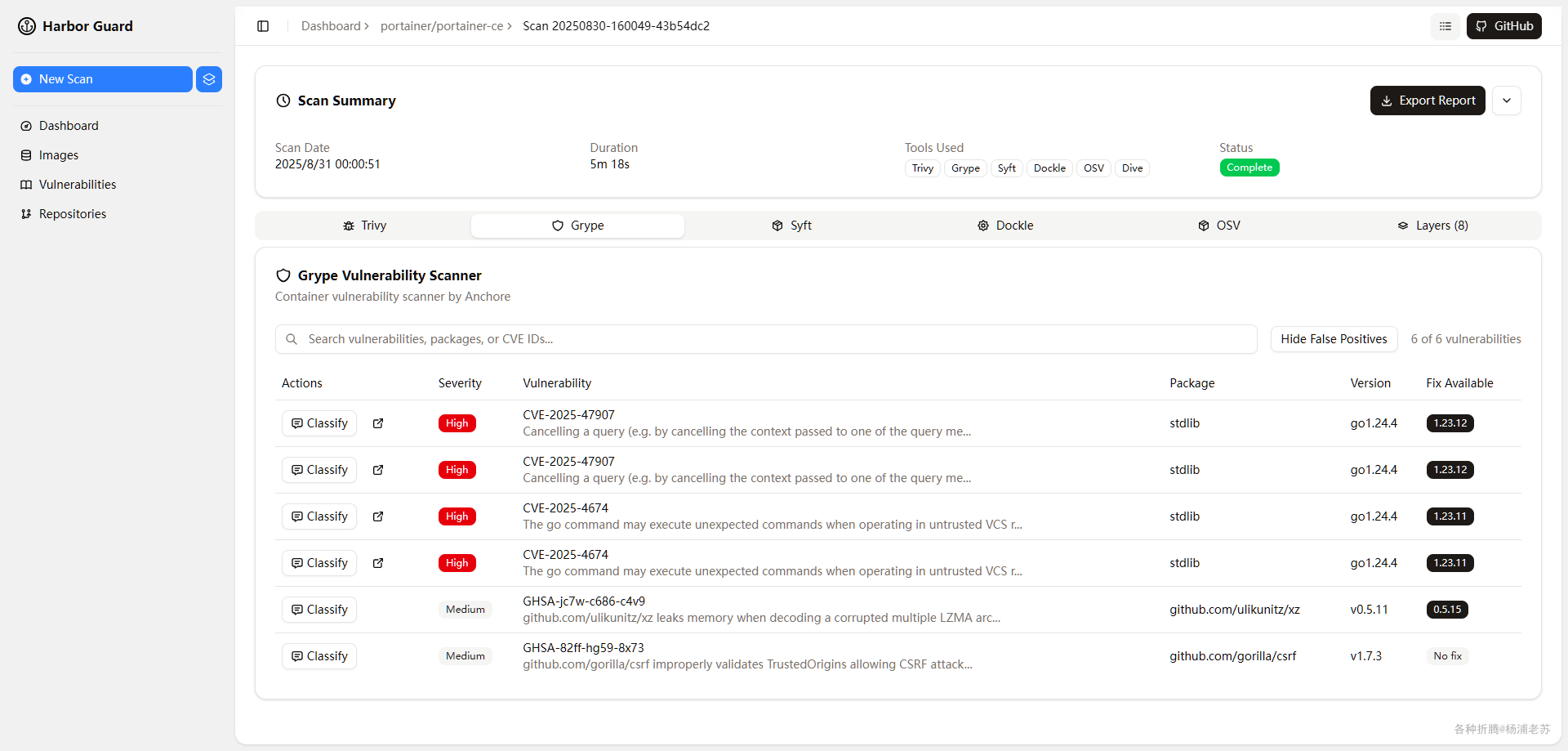The height and width of the screenshot is (751, 1568).
Task: Click the search magnifier icon
Action: (292, 339)
